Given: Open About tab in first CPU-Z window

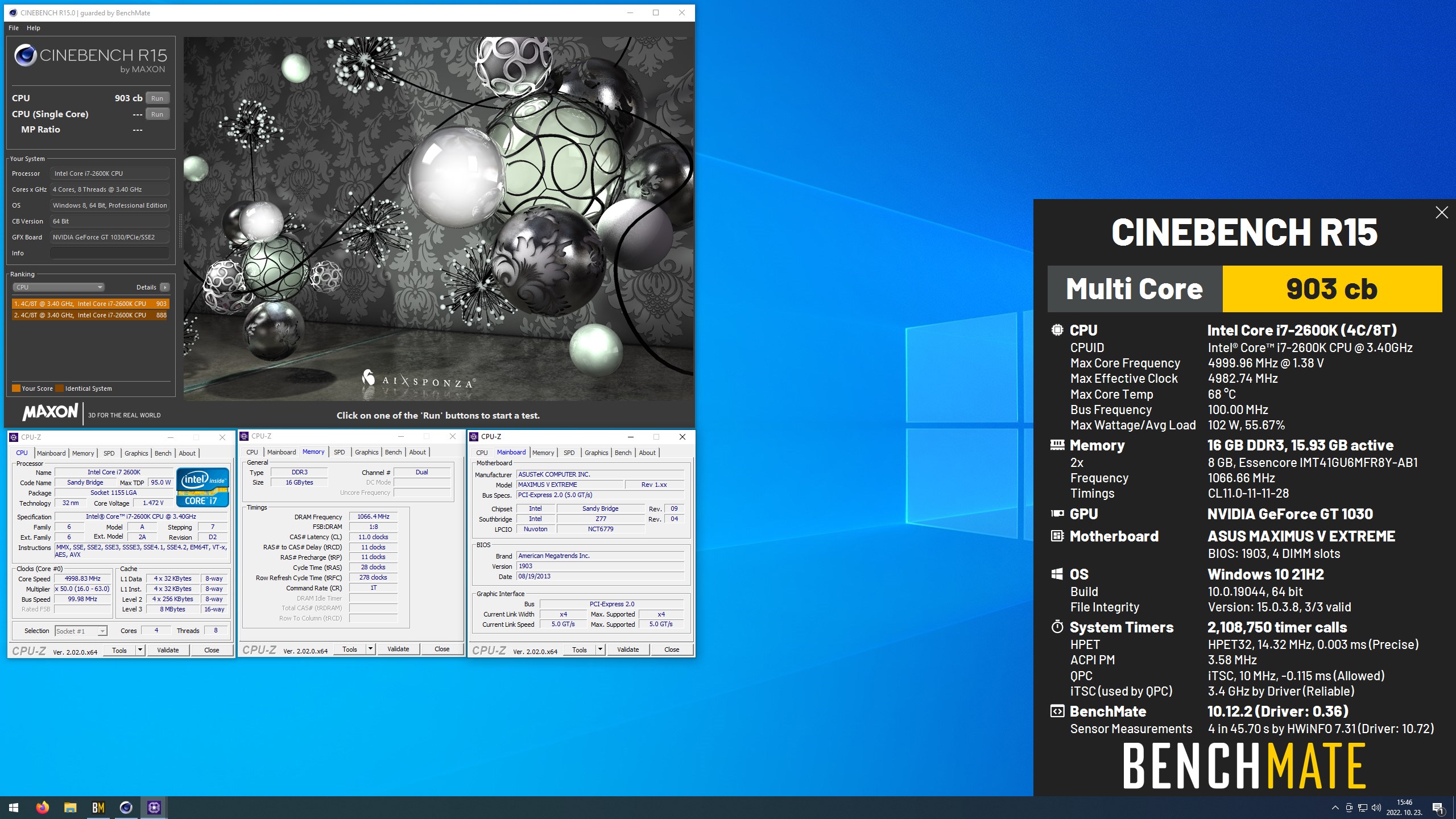Looking at the screenshot, I should point(187,453).
